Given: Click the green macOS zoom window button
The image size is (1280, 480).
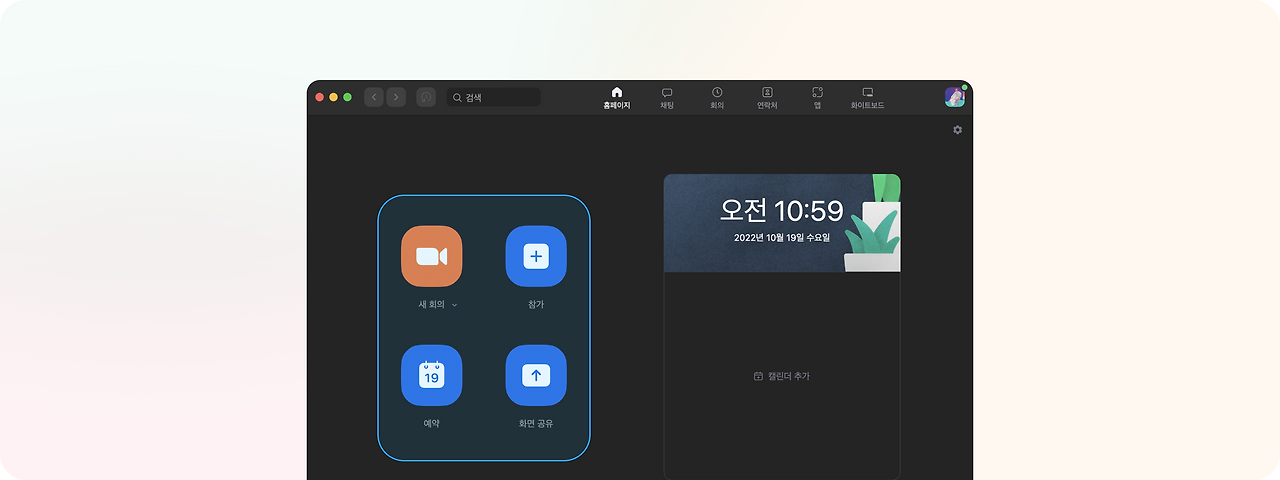Looking at the screenshot, I should [347, 97].
